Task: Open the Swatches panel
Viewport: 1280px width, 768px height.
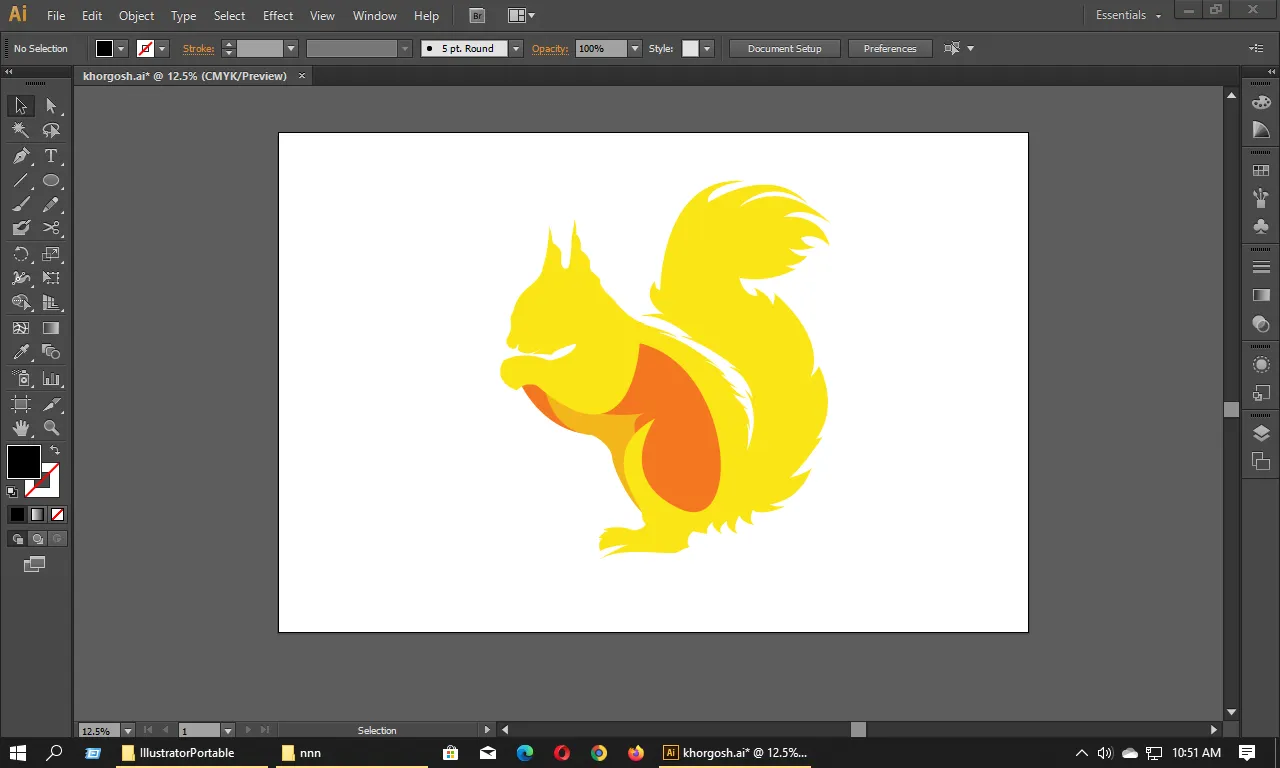Action: 1261,171
